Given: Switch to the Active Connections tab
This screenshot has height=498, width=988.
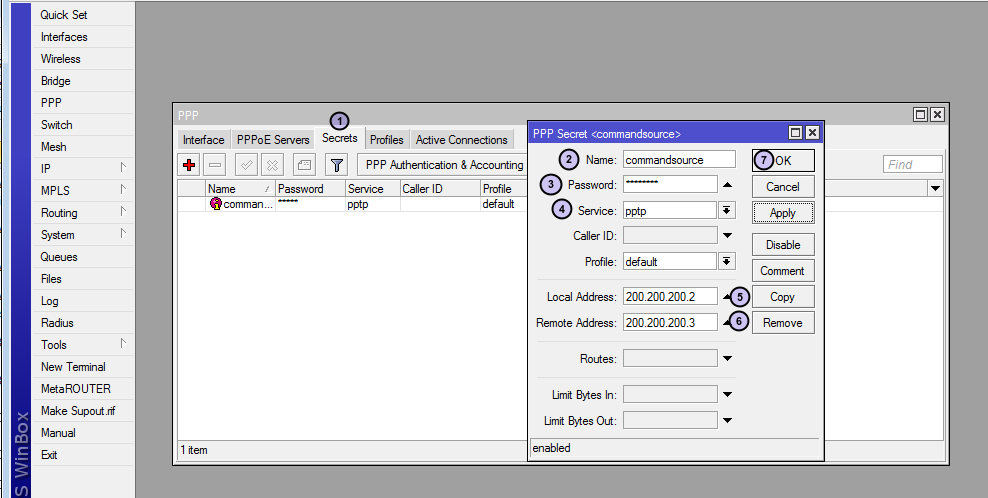Looking at the screenshot, I should click(462, 140).
